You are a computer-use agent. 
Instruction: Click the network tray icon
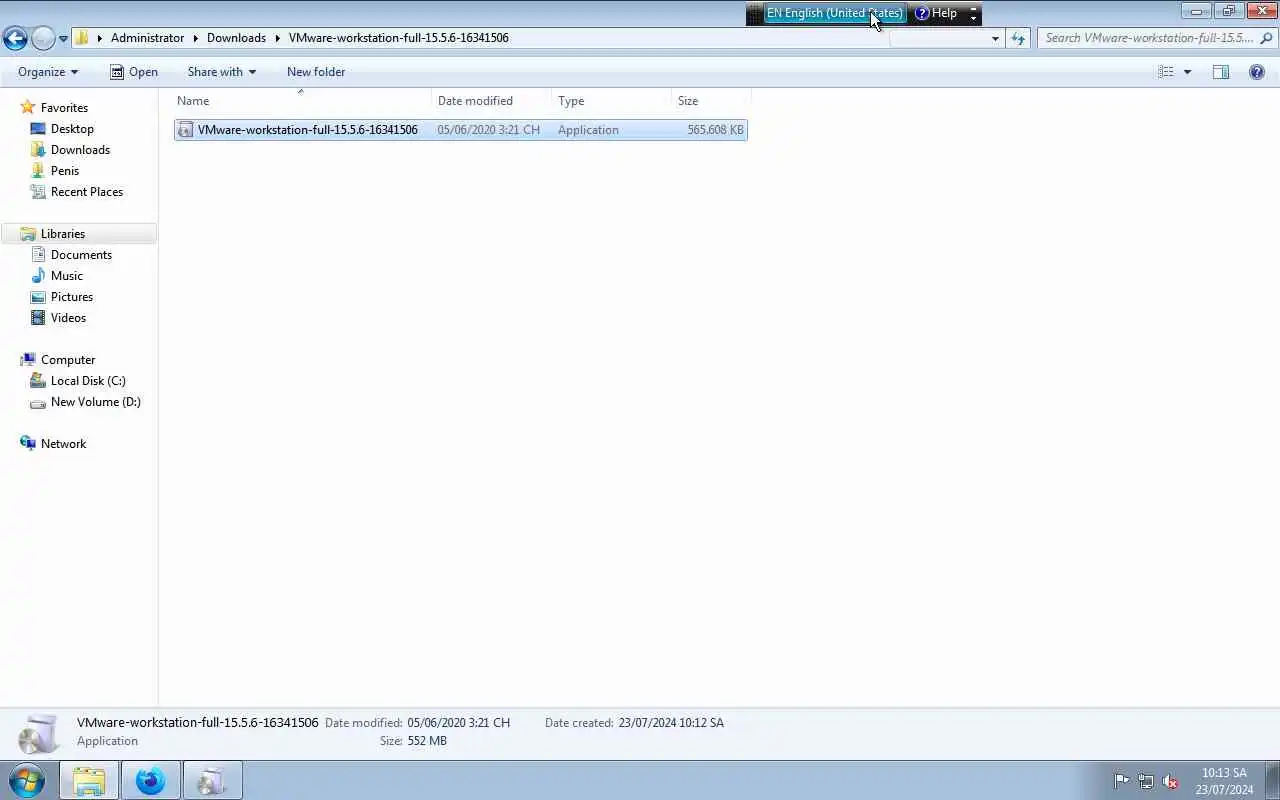click(1146, 781)
